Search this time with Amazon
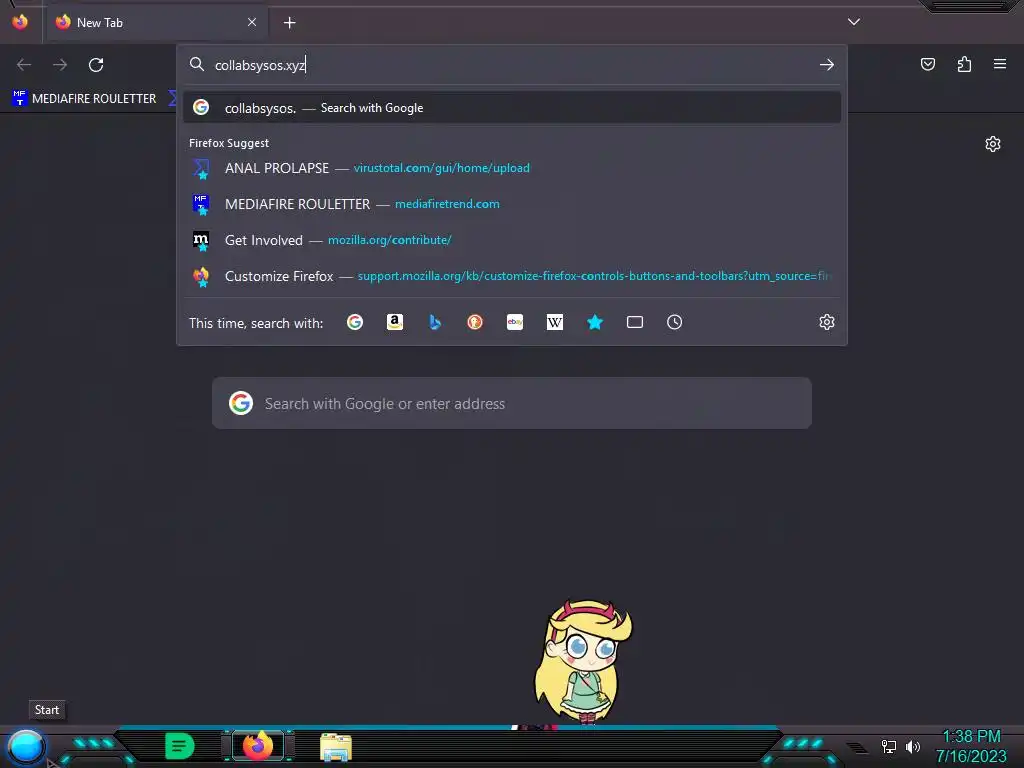1024x768 pixels. [x=394, y=322]
